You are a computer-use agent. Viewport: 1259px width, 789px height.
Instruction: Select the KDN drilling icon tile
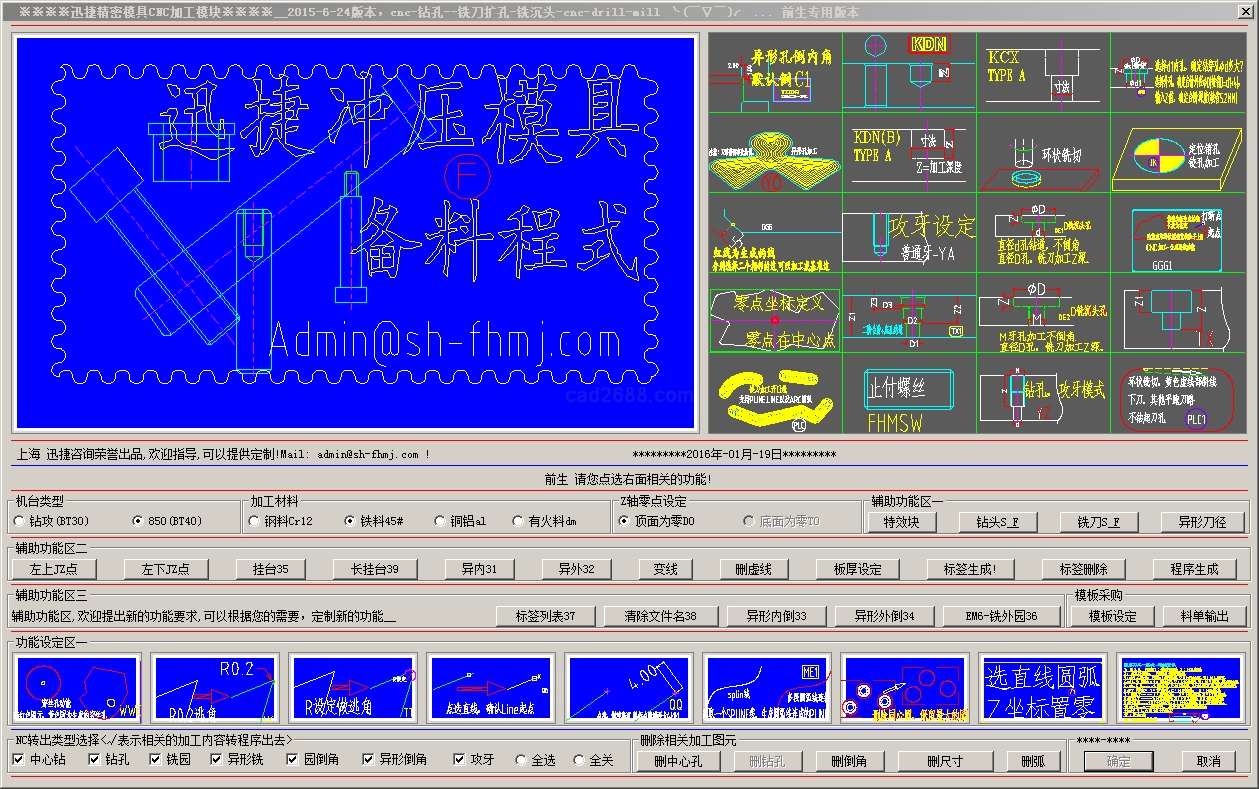pyautogui.click(x=908, y=72)
